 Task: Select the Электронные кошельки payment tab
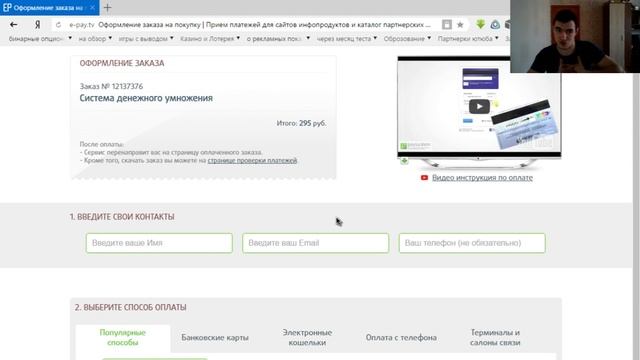(x=307, y=338)
